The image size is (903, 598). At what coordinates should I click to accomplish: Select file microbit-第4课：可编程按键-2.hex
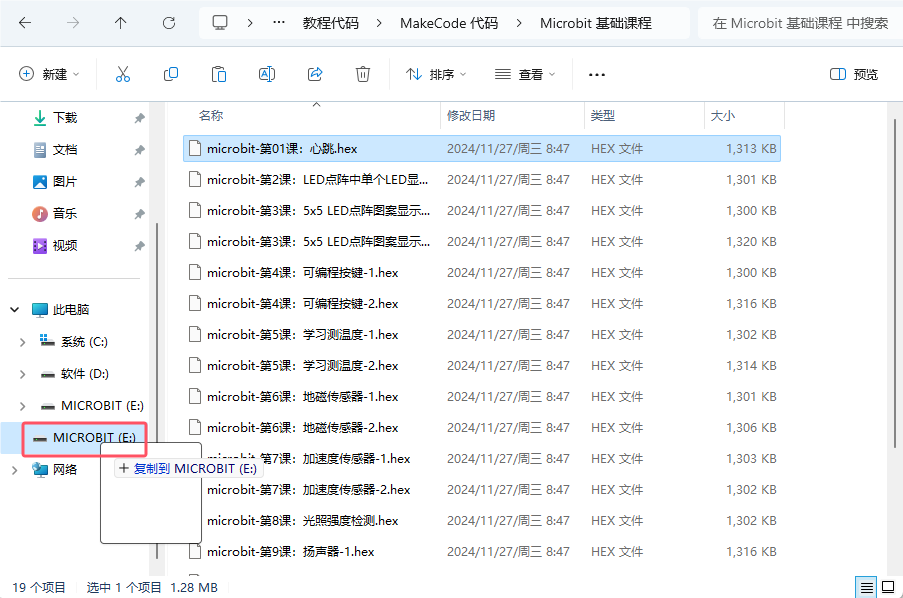(482, 304)
